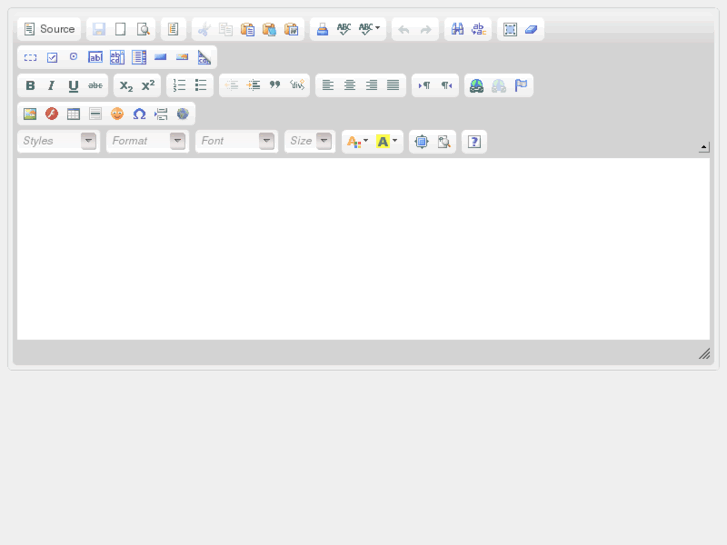Insert a Text Field
Image resolution: width=727 pixels, height=545 pixels.
(96, 58)
